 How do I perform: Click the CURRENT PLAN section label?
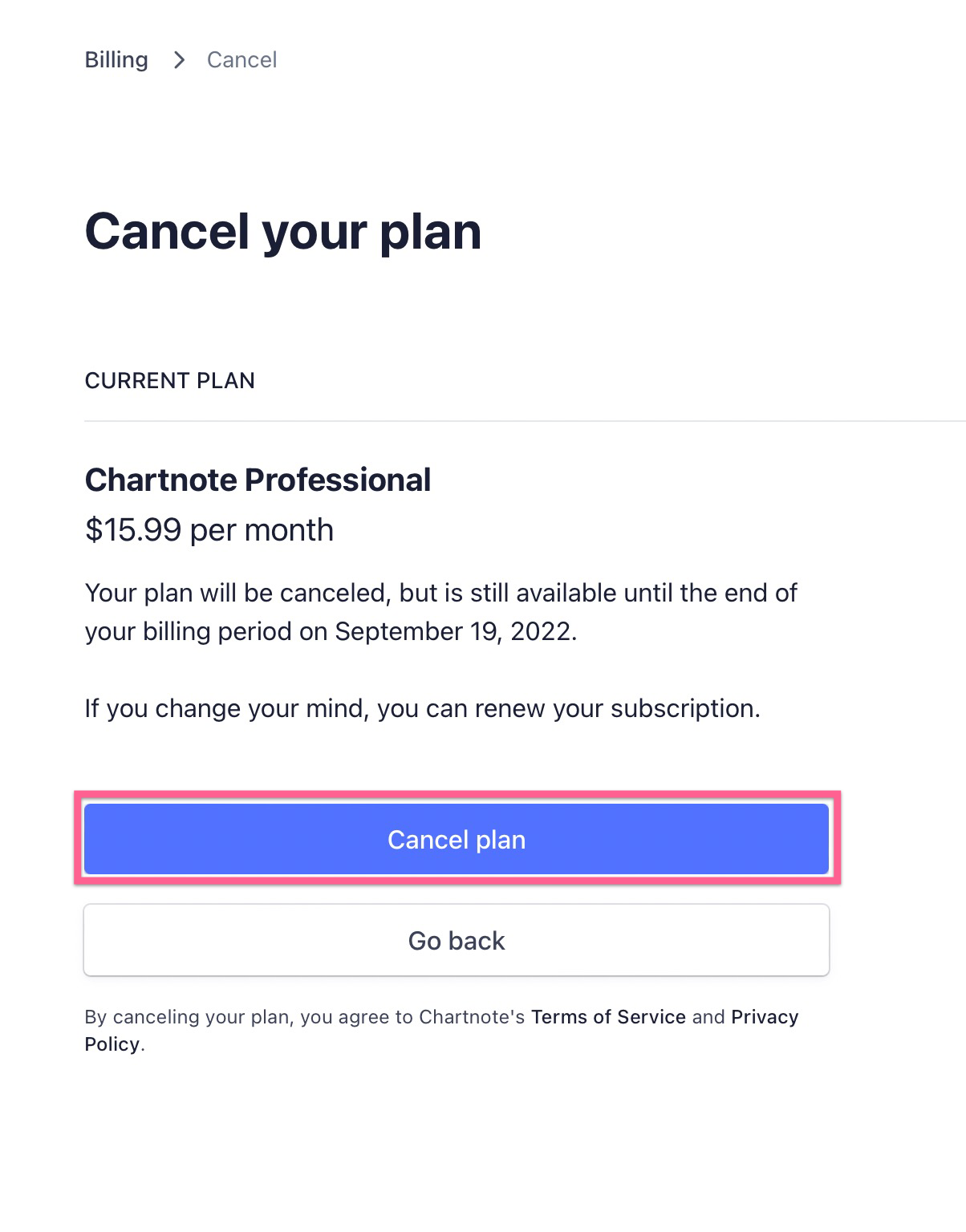point(169,380)
